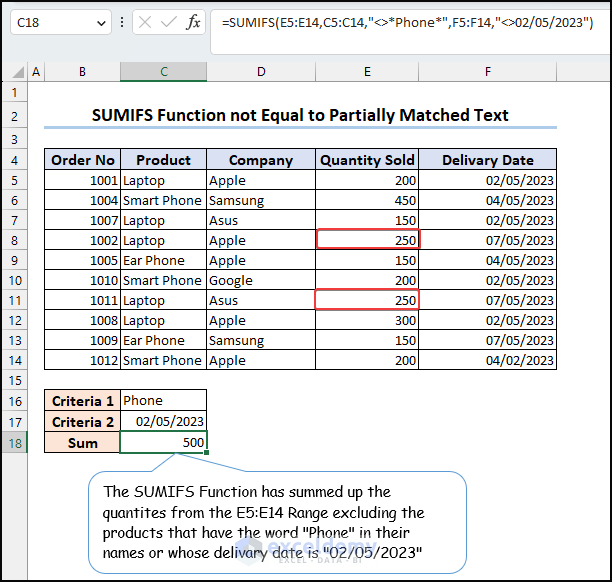Viewport: 612px width, 582px height.
Task: Select column C header
Action: pos(164,72)
